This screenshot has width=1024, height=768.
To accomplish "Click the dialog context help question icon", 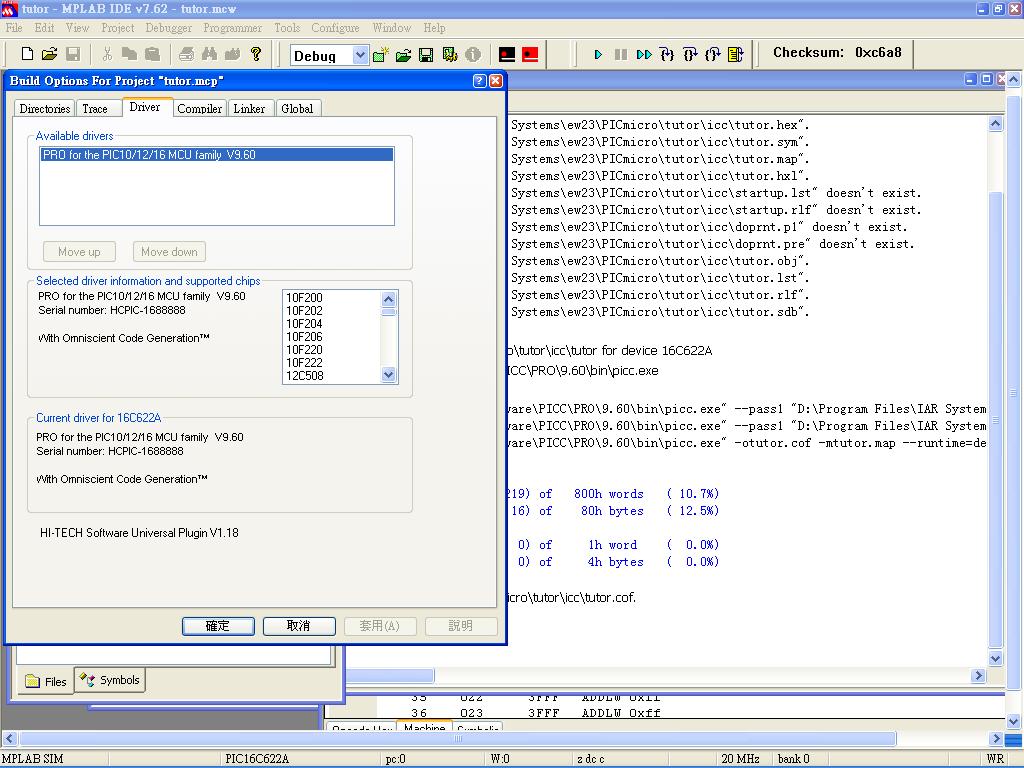I will pyautogui.click(x=479, y=80).
